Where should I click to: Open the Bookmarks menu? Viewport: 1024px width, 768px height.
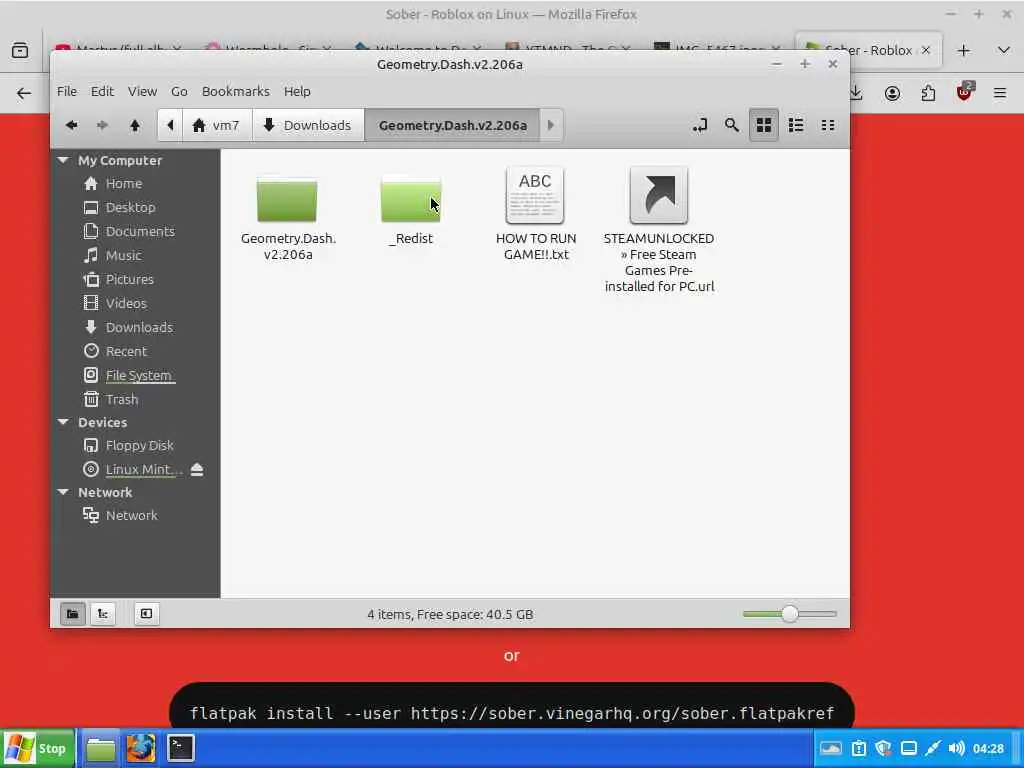click(236, 91)
